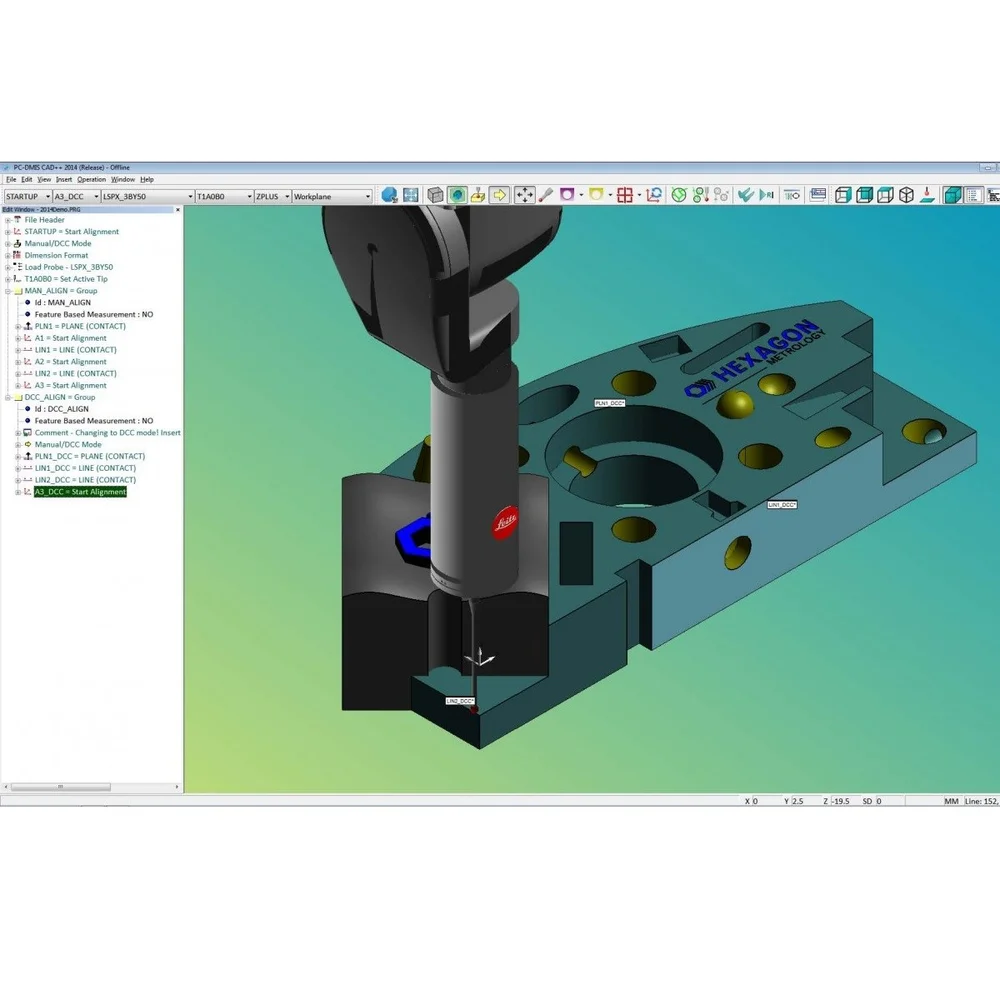Close the Edit Window panel
Screen dimensions: 1000x985
pos(177,210)
